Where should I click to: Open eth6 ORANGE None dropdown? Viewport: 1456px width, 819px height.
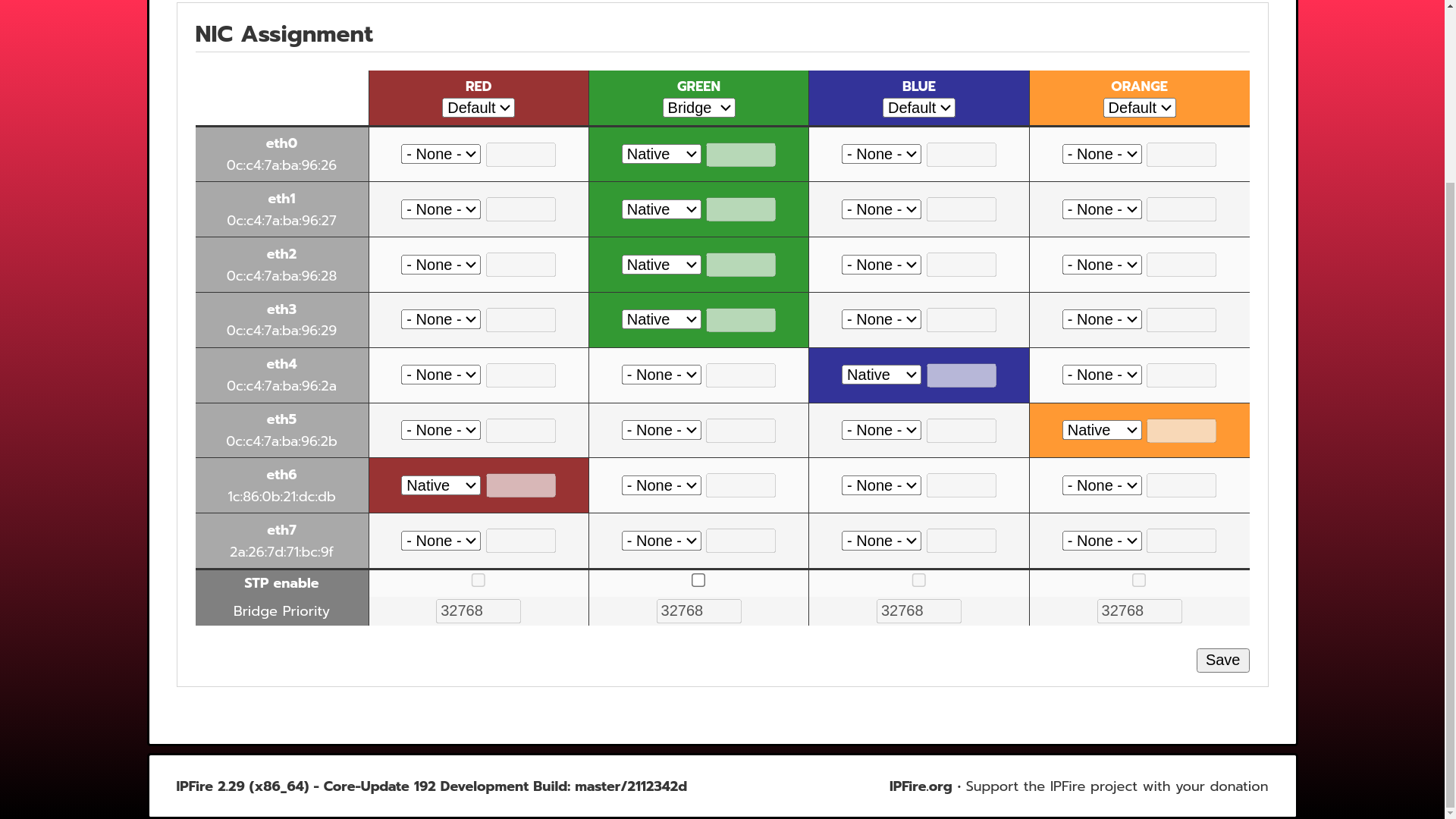point(1102,485)
